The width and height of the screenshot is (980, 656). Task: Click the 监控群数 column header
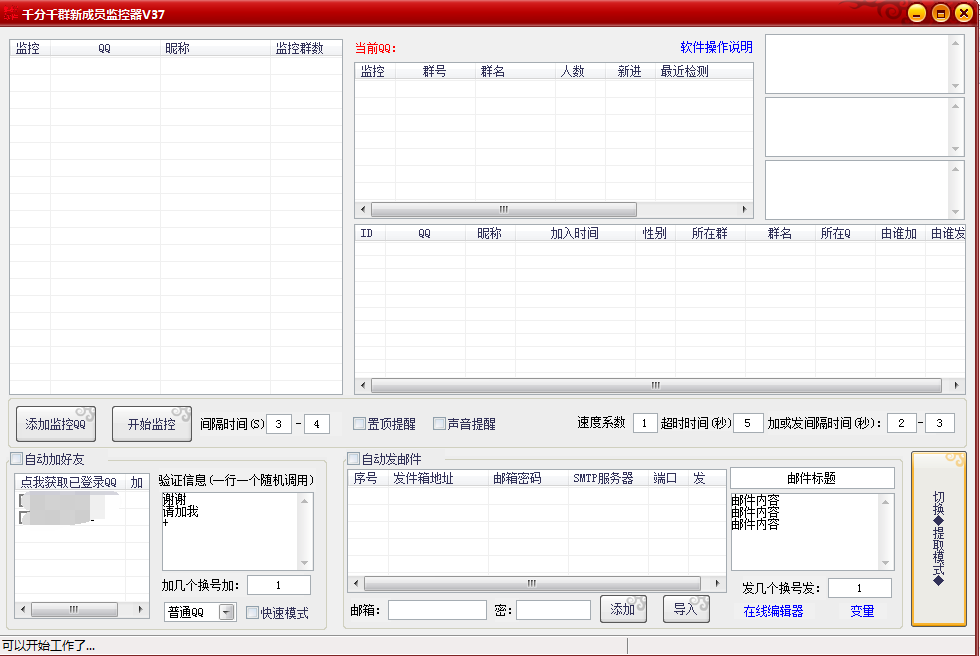tap(306, 48)
